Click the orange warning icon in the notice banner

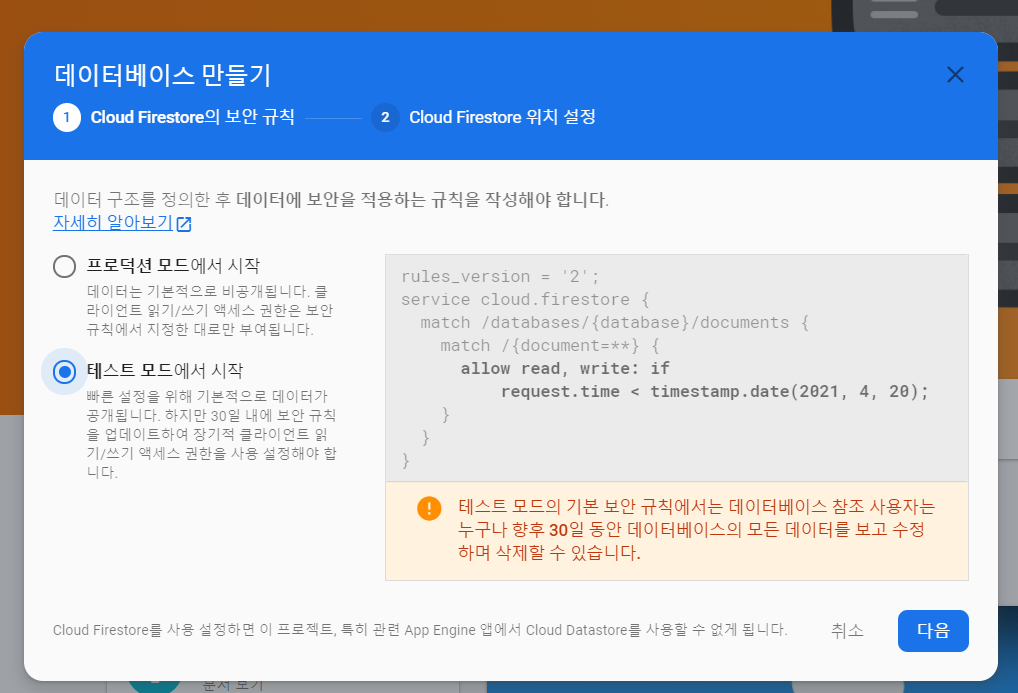click(x=428, y=508)
